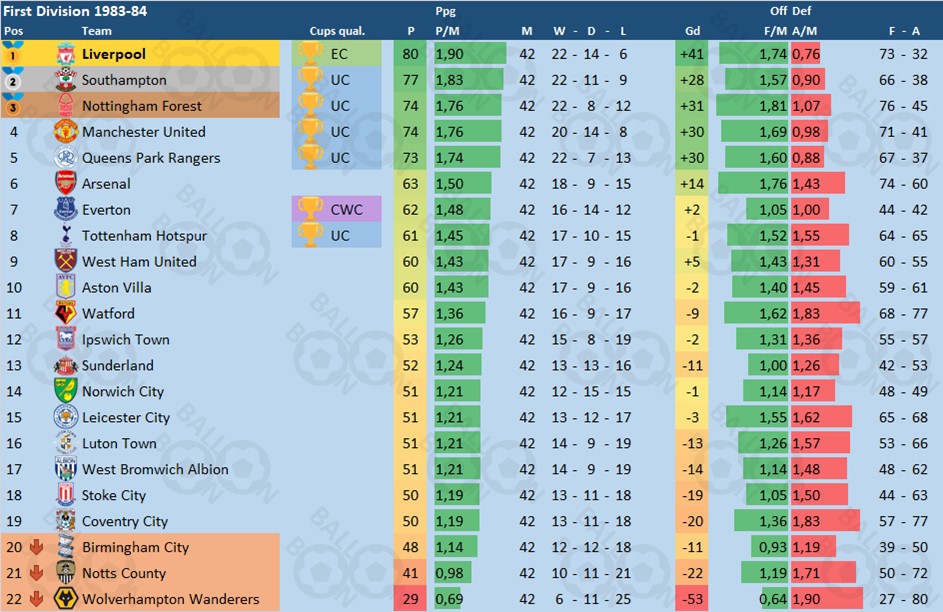Screen dimensions: 943x612
Task: Click the Liverpool club crest
Action: (x=66, y=54)
